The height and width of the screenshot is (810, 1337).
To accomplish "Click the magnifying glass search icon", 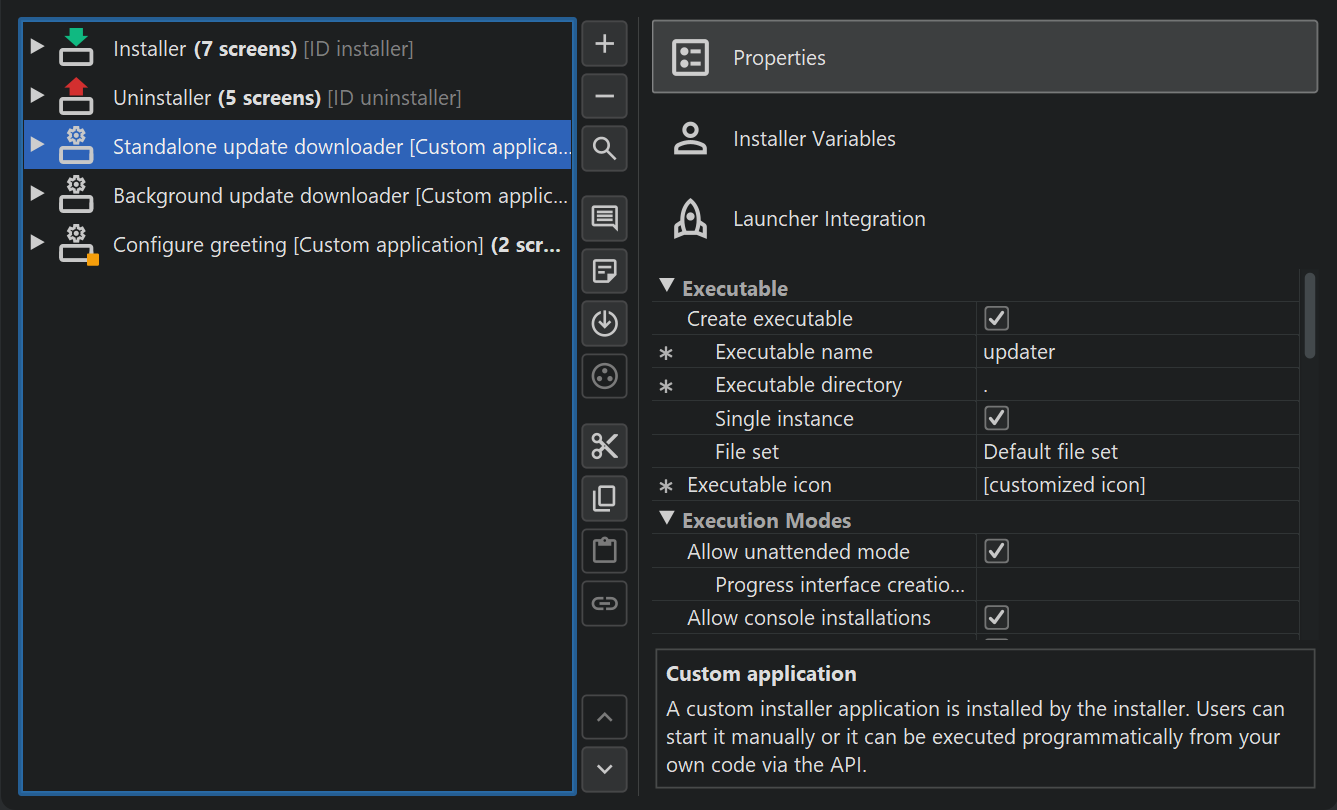I will coord(604,149).
